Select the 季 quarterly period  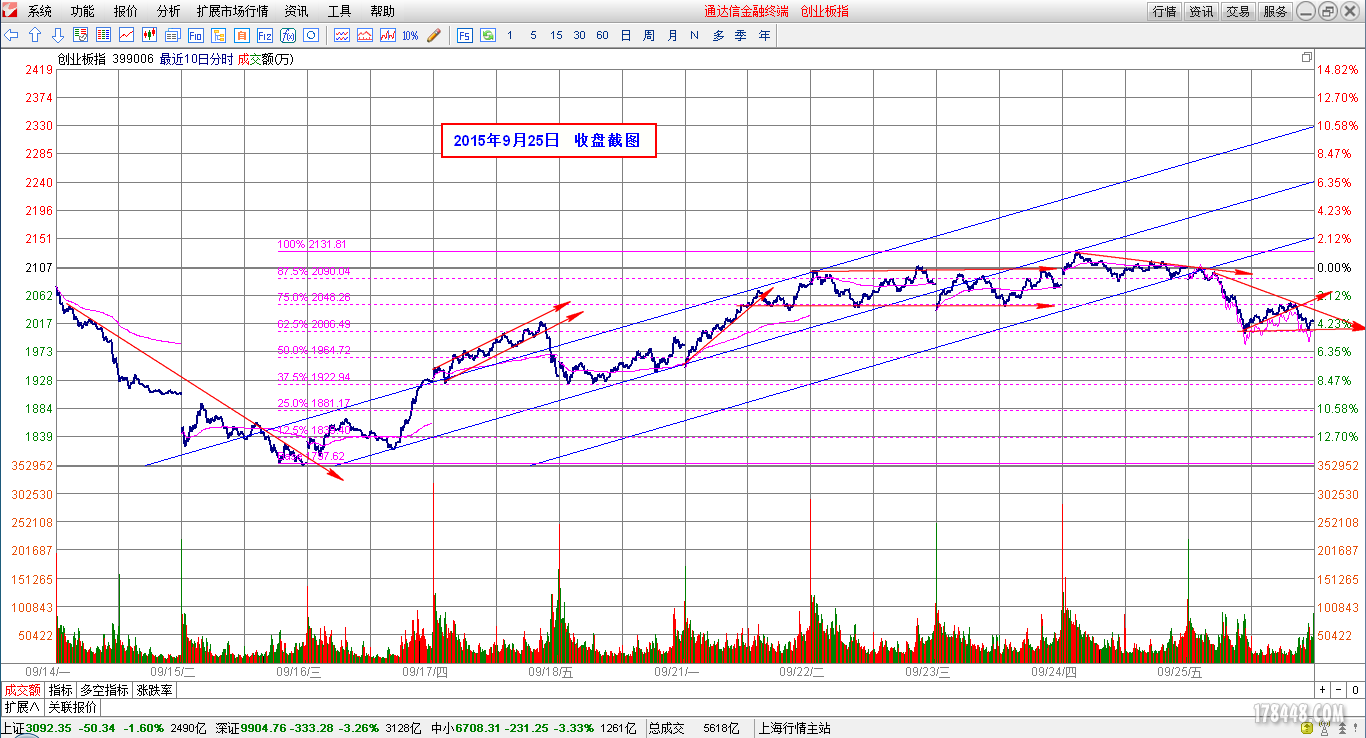coord(741,35)
